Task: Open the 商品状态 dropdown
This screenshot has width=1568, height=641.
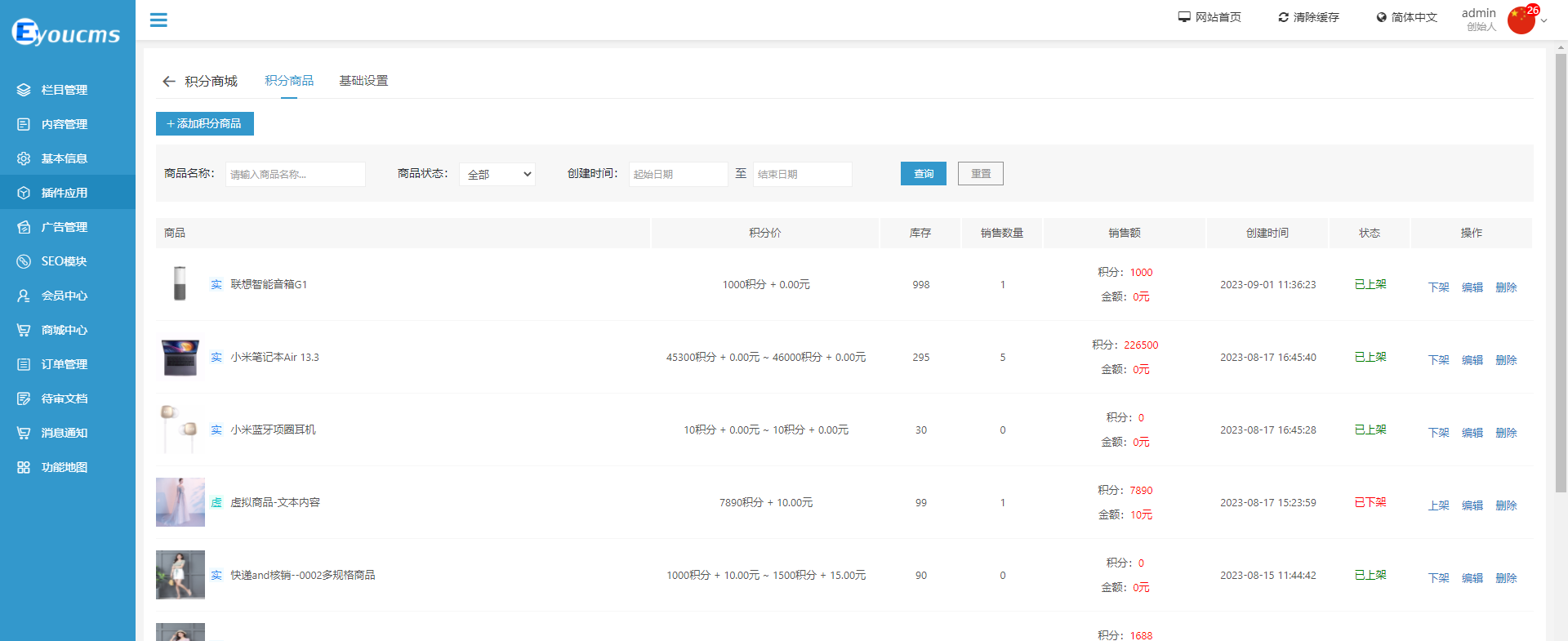Action: click(497, 174)
